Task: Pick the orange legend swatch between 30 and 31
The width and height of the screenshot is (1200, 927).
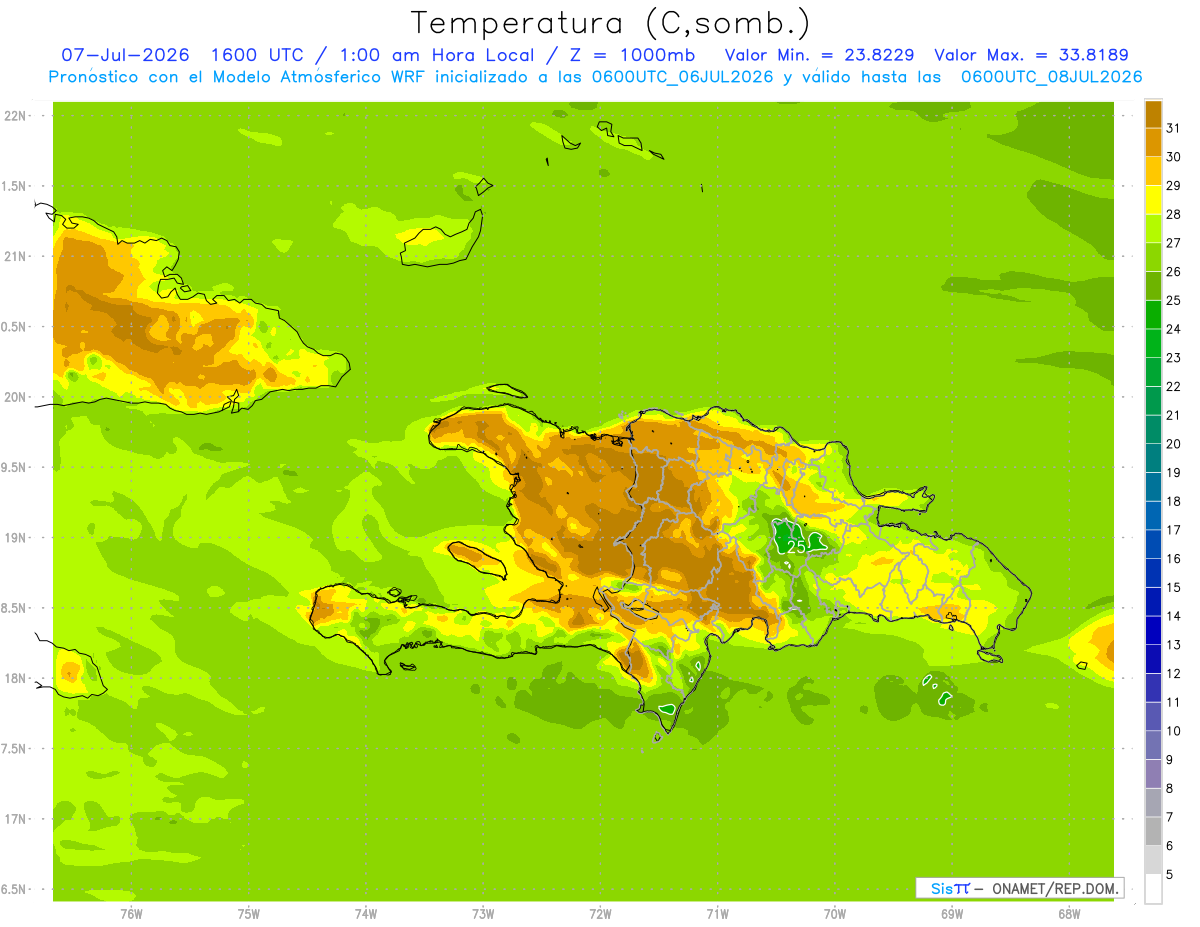Action: (1153, 142)
